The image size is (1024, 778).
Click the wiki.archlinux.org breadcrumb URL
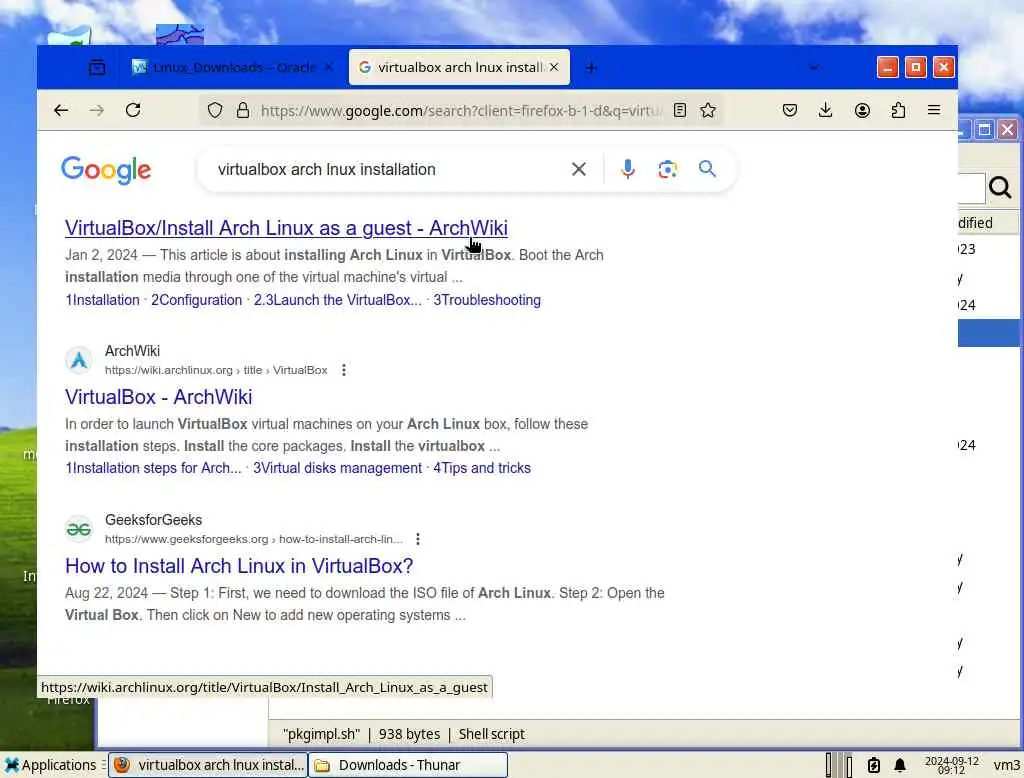click(x=216, y=370)
